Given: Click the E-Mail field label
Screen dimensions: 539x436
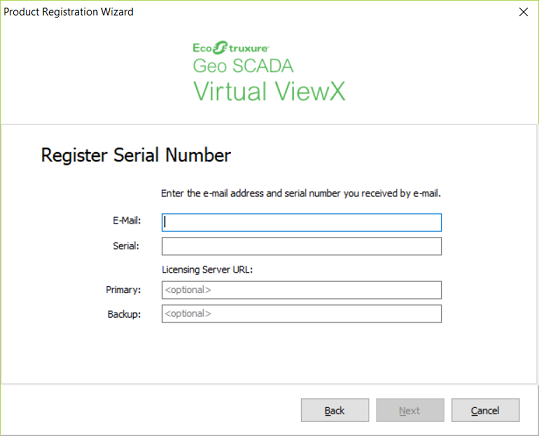Looking at the screenshot, I should (x=127, y=220).
